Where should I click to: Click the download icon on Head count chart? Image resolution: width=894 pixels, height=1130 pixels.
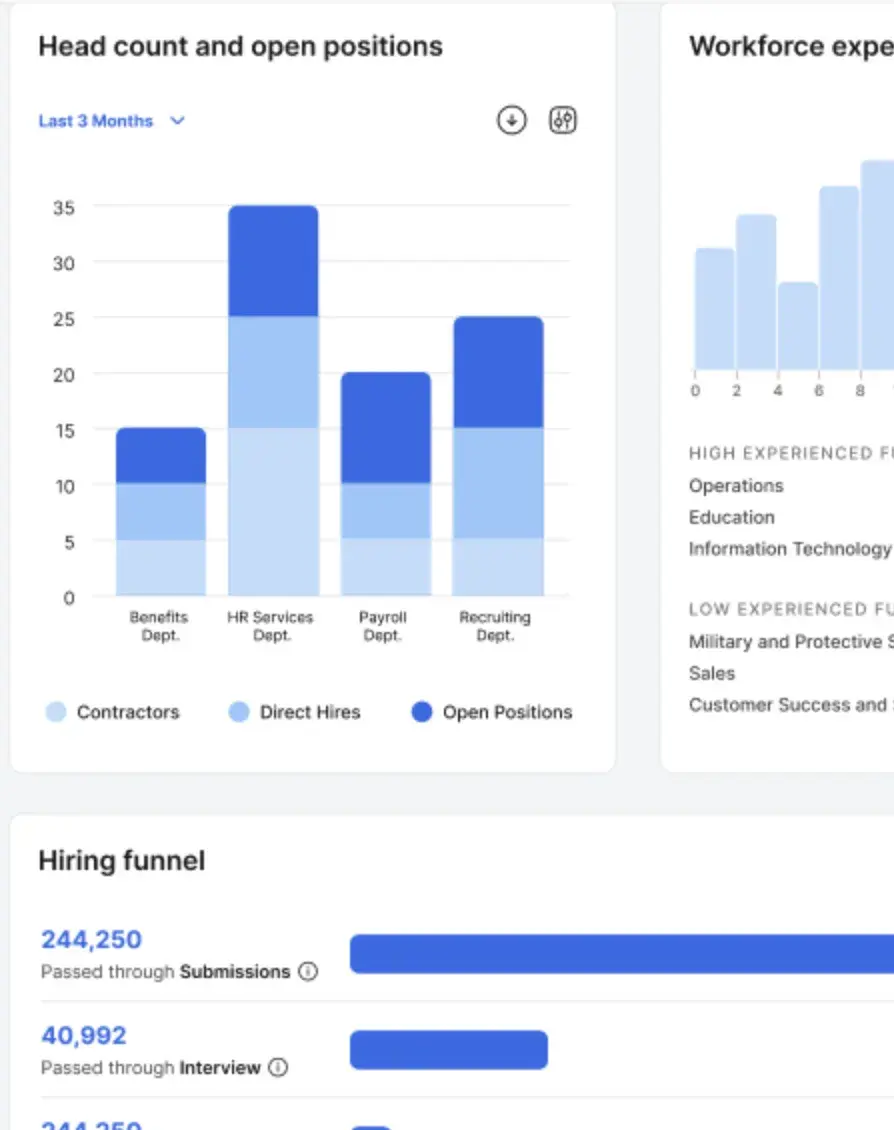pos(511,120)
